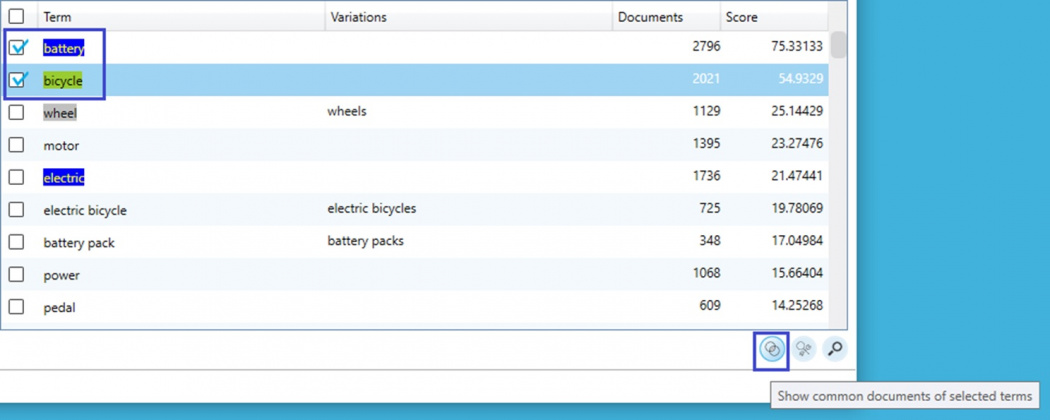Check the electric bicycle term checkbox
Viewport: 1050px width, 420px height.
tap(16, 210)
